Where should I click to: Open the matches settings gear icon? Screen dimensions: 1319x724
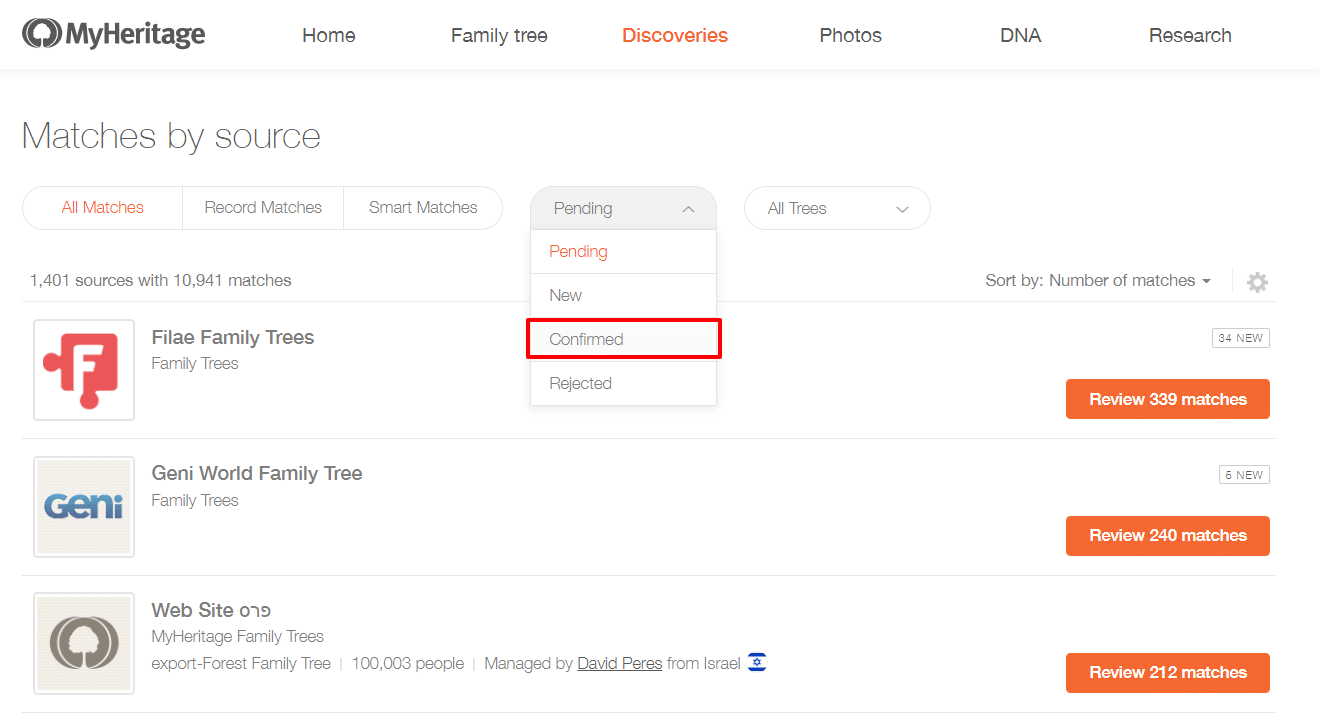[x=1257, y=282]
